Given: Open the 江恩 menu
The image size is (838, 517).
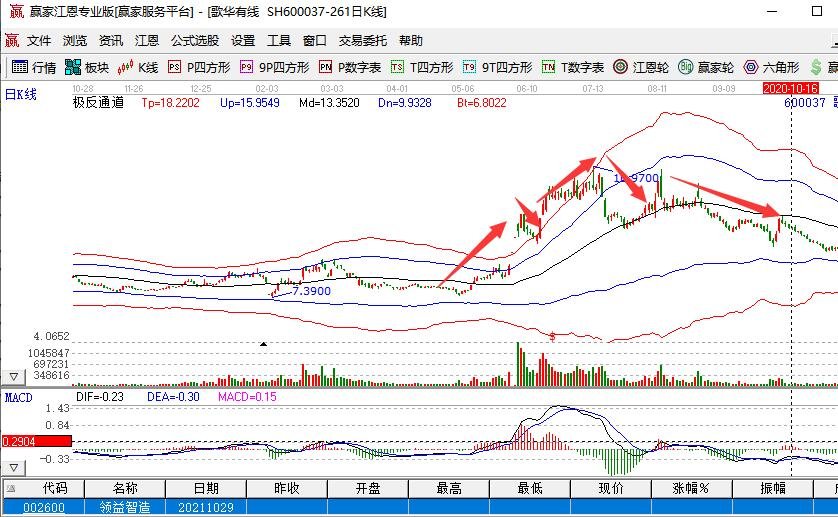Looking at the screenshot, I should 146,41.
